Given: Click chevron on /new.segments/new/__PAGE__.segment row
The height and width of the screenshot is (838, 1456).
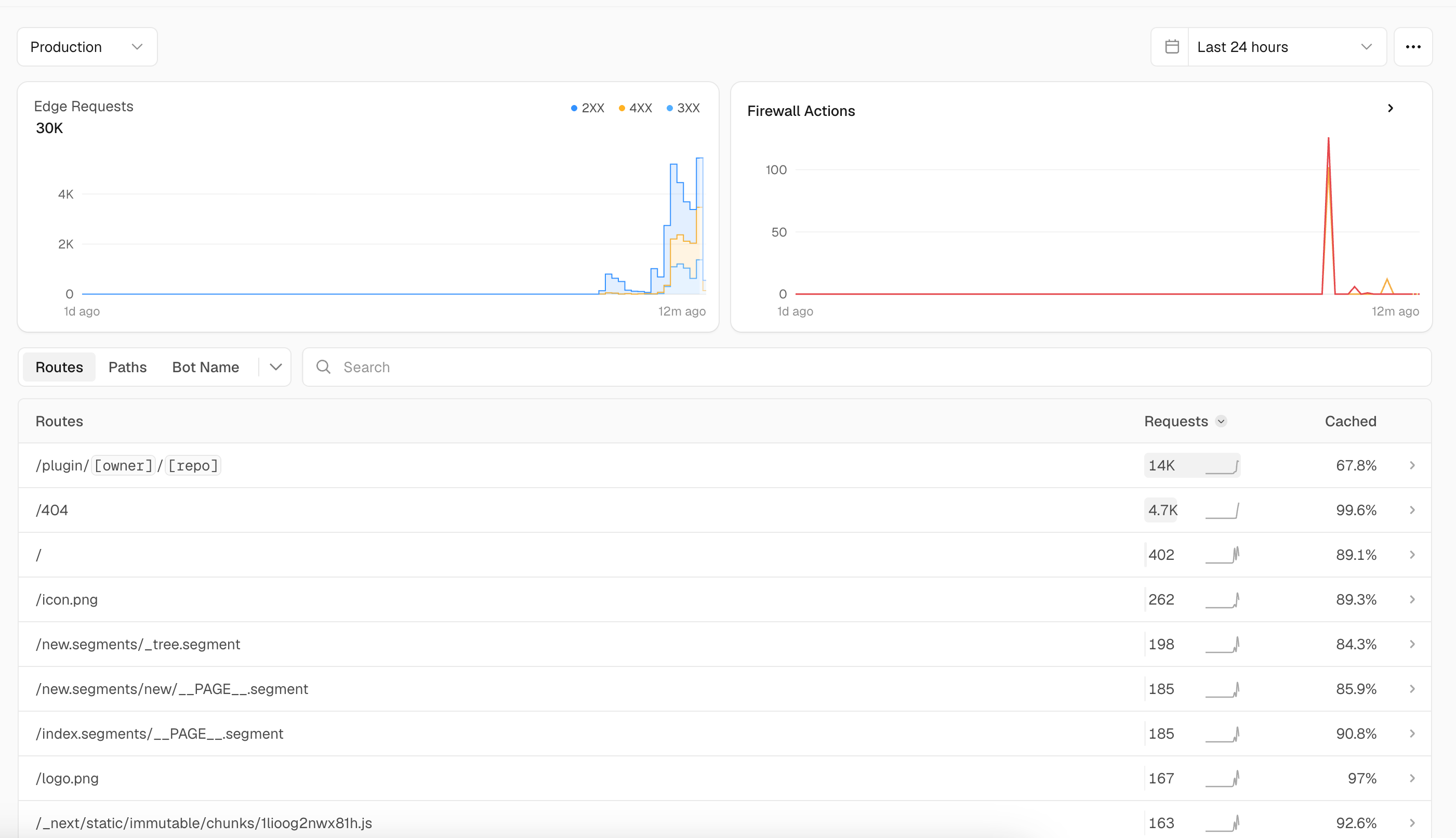Looking at the screenshot, I should click(1412, 689).
